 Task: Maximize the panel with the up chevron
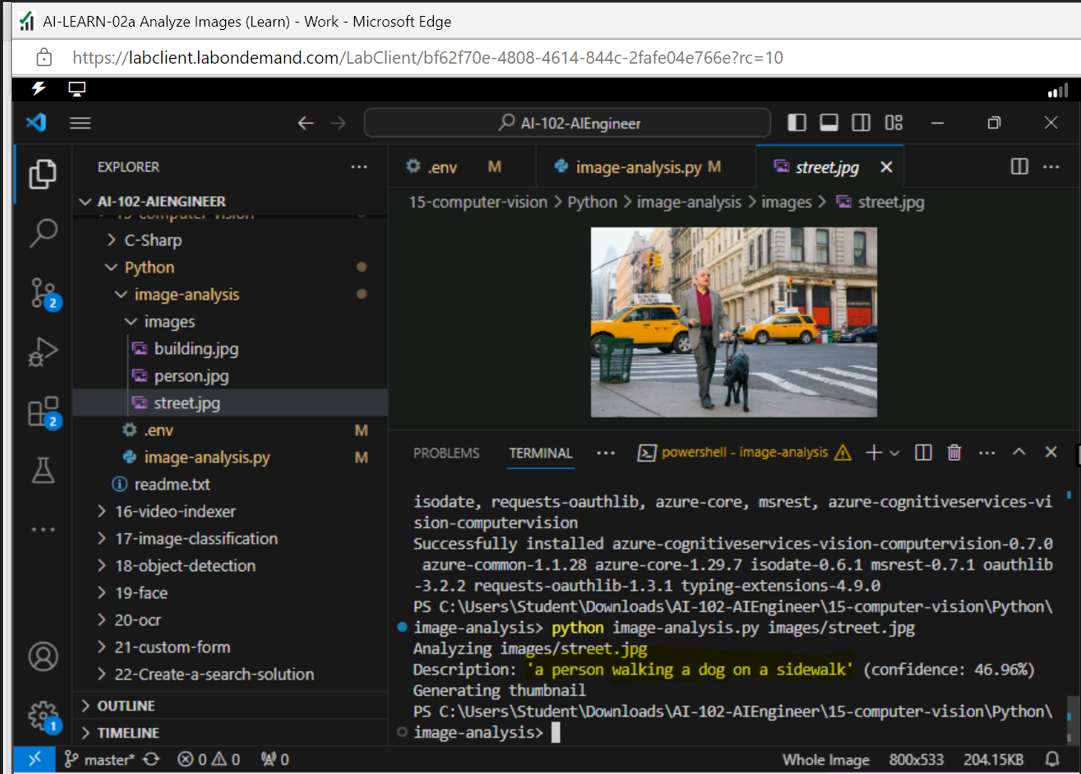click(x=1019, y=452)
